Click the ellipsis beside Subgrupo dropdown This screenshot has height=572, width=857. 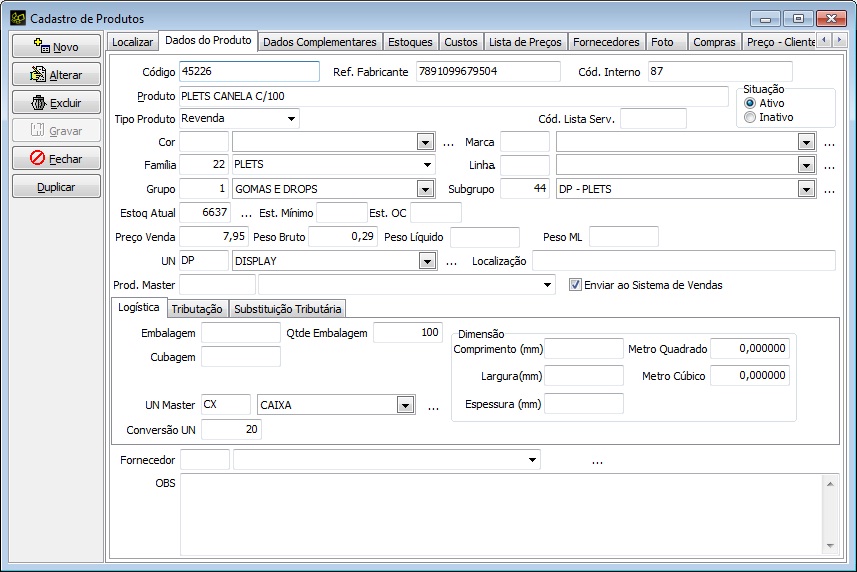pyautogui.click(x=829, y=189)
